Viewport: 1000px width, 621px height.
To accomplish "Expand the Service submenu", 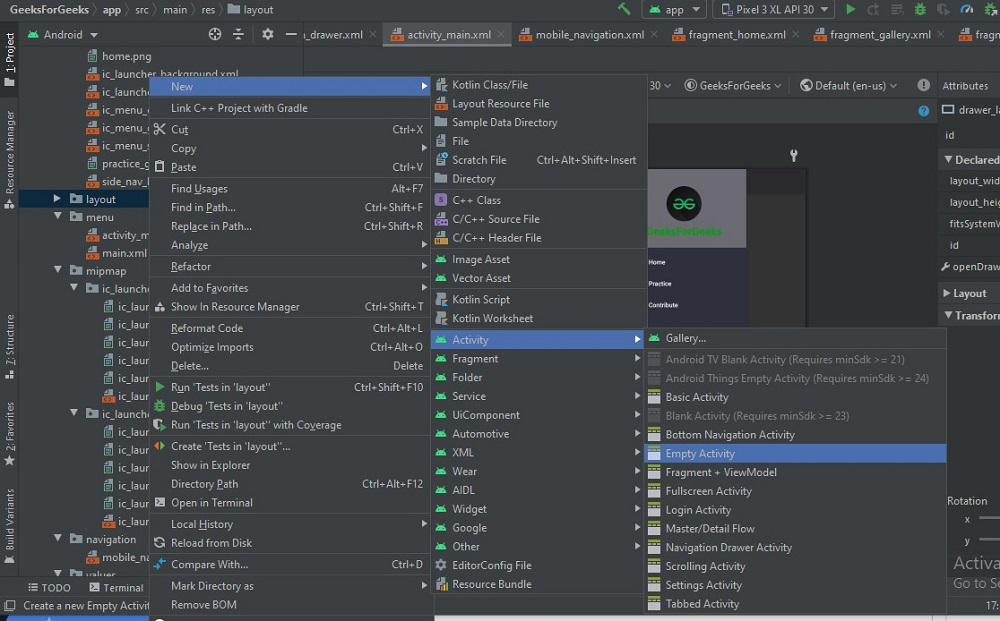I will click(538, 397).
